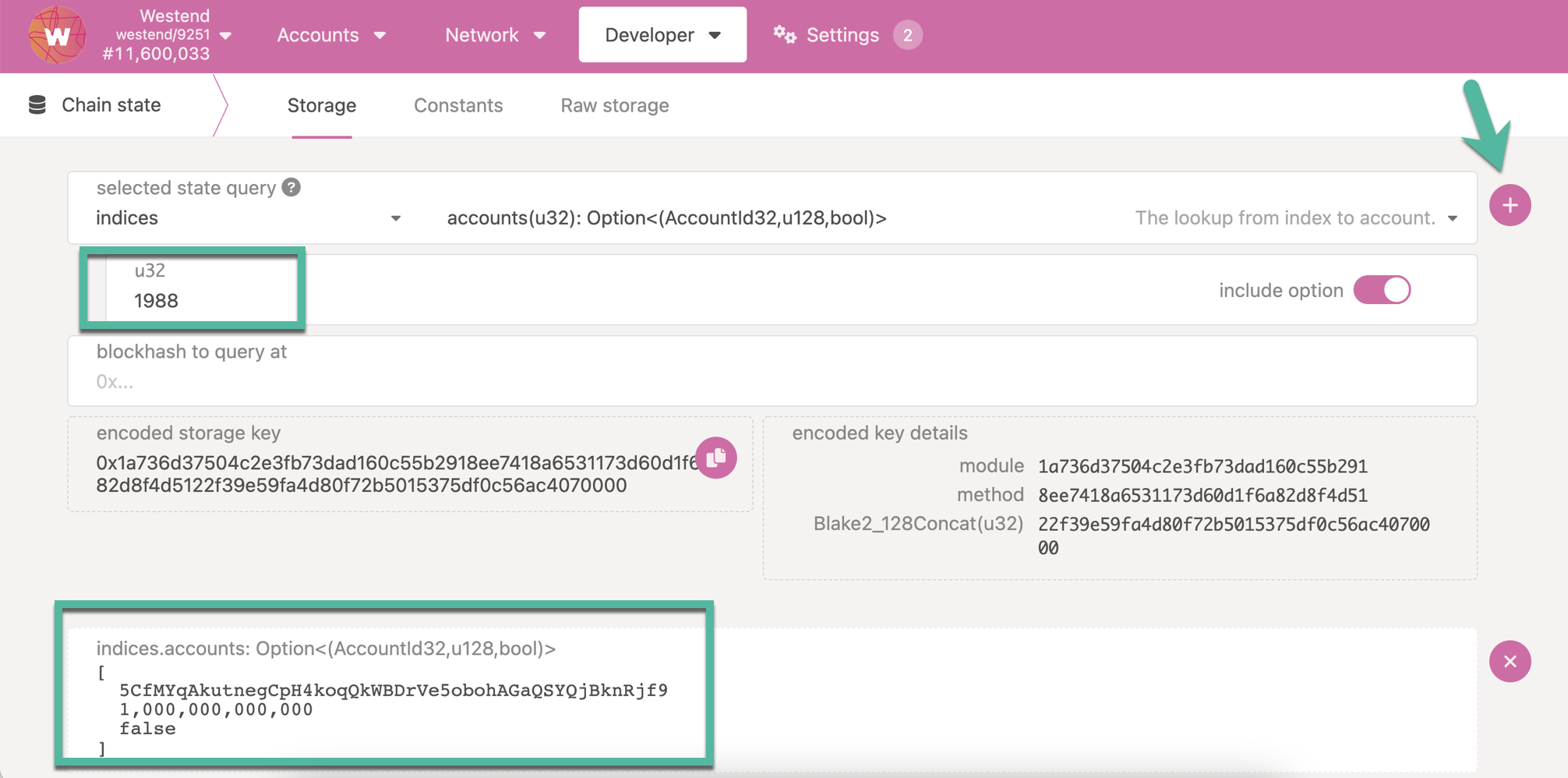This screenshot has height=778, width=1568.
Task: Copy the encoded storage key
Action: (715, 458)
